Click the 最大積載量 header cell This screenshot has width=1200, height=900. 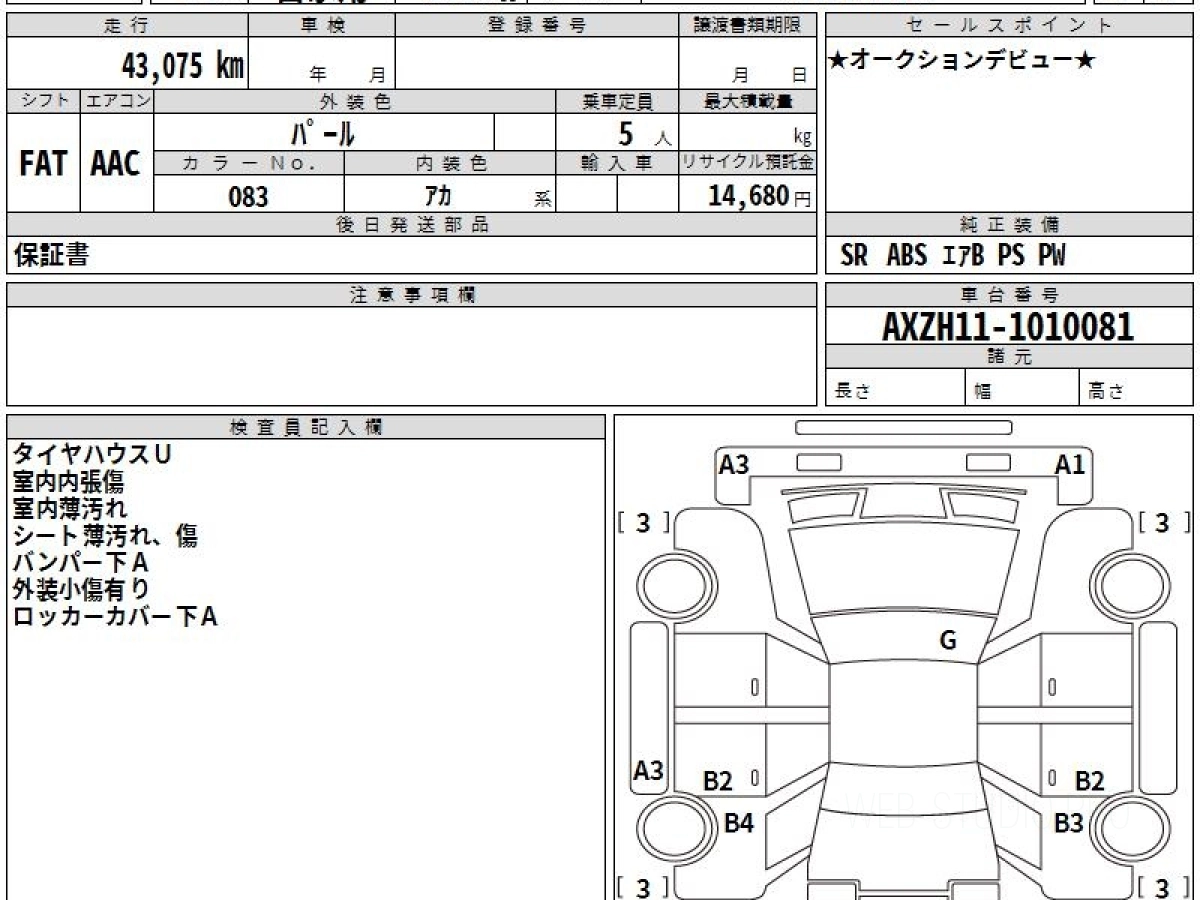(x=748, y=101)
